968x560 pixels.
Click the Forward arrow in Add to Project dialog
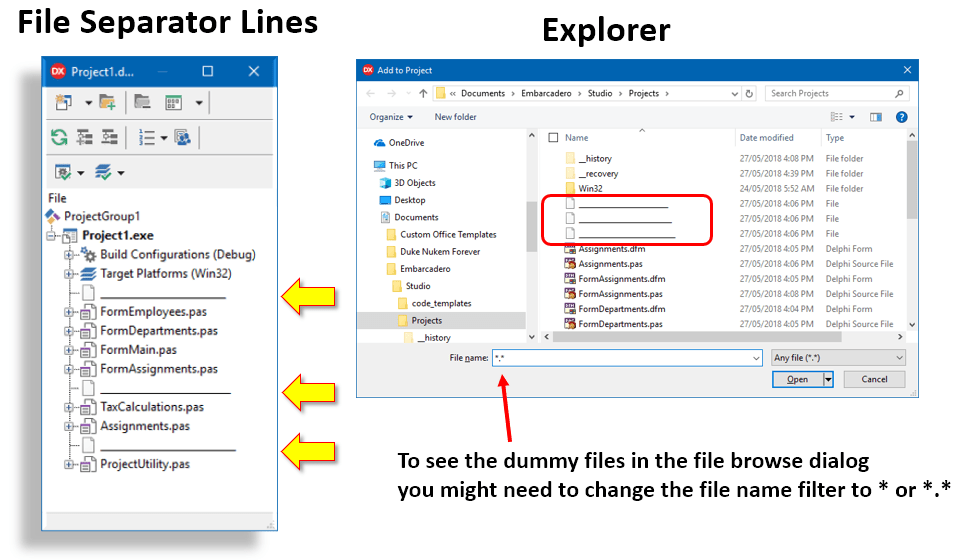click(391, 93)
